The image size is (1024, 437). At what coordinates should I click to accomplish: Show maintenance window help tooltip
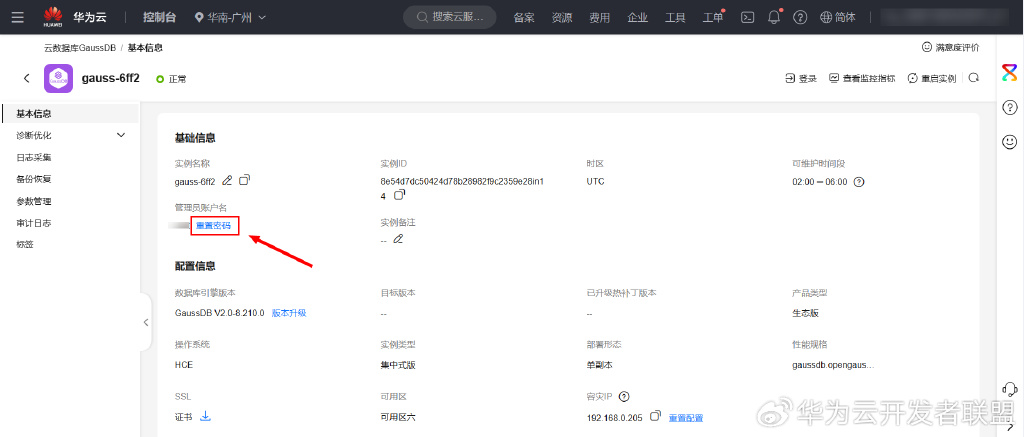(859, 182)
